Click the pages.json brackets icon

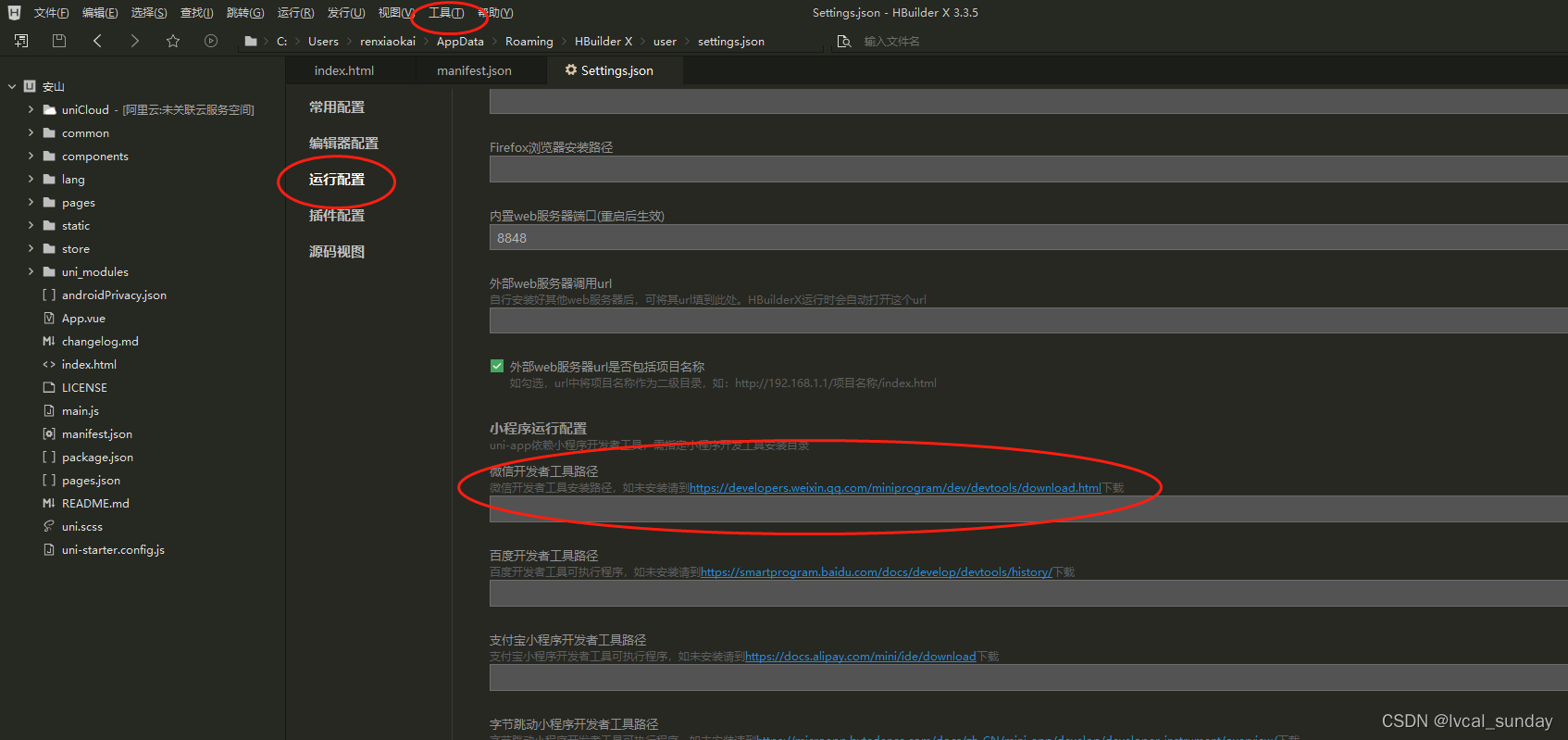click(49, 480)
